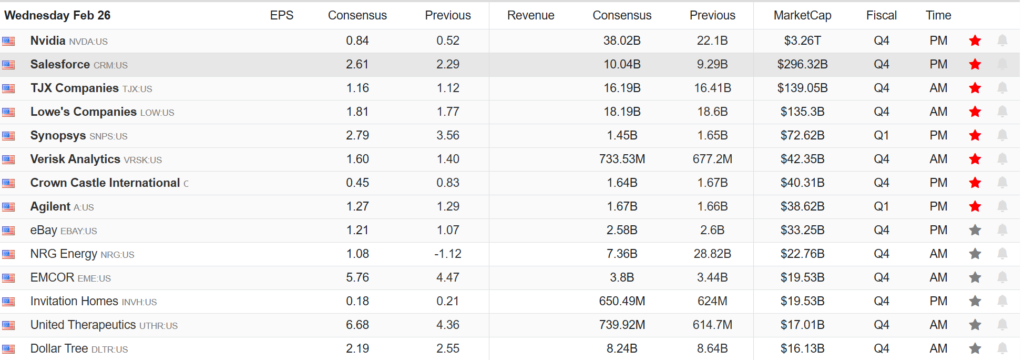Add NRG Energy to favorites star
The image size is (1024, 360).
click(x=975, y=254)
